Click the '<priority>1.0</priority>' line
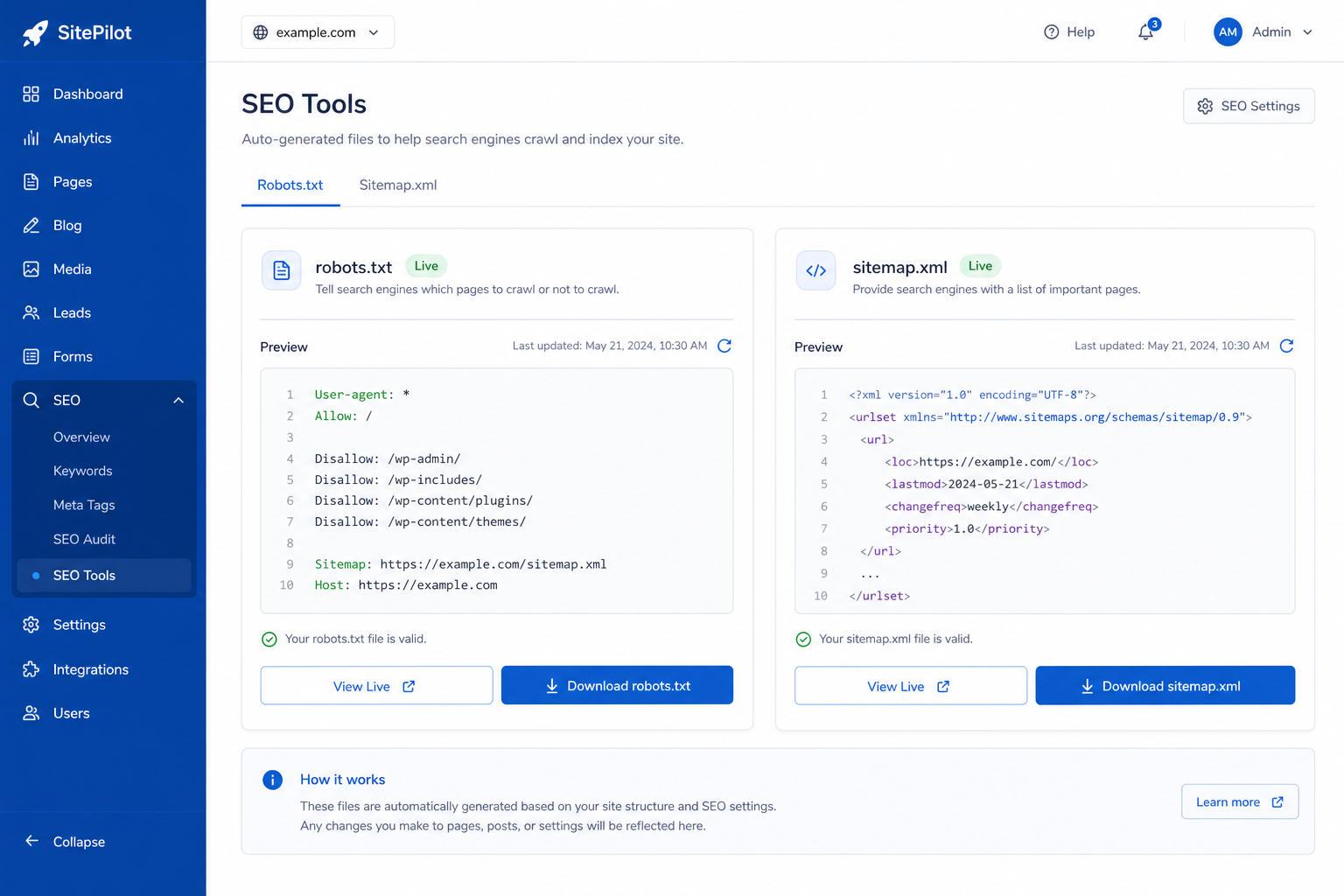 (967, 528)
